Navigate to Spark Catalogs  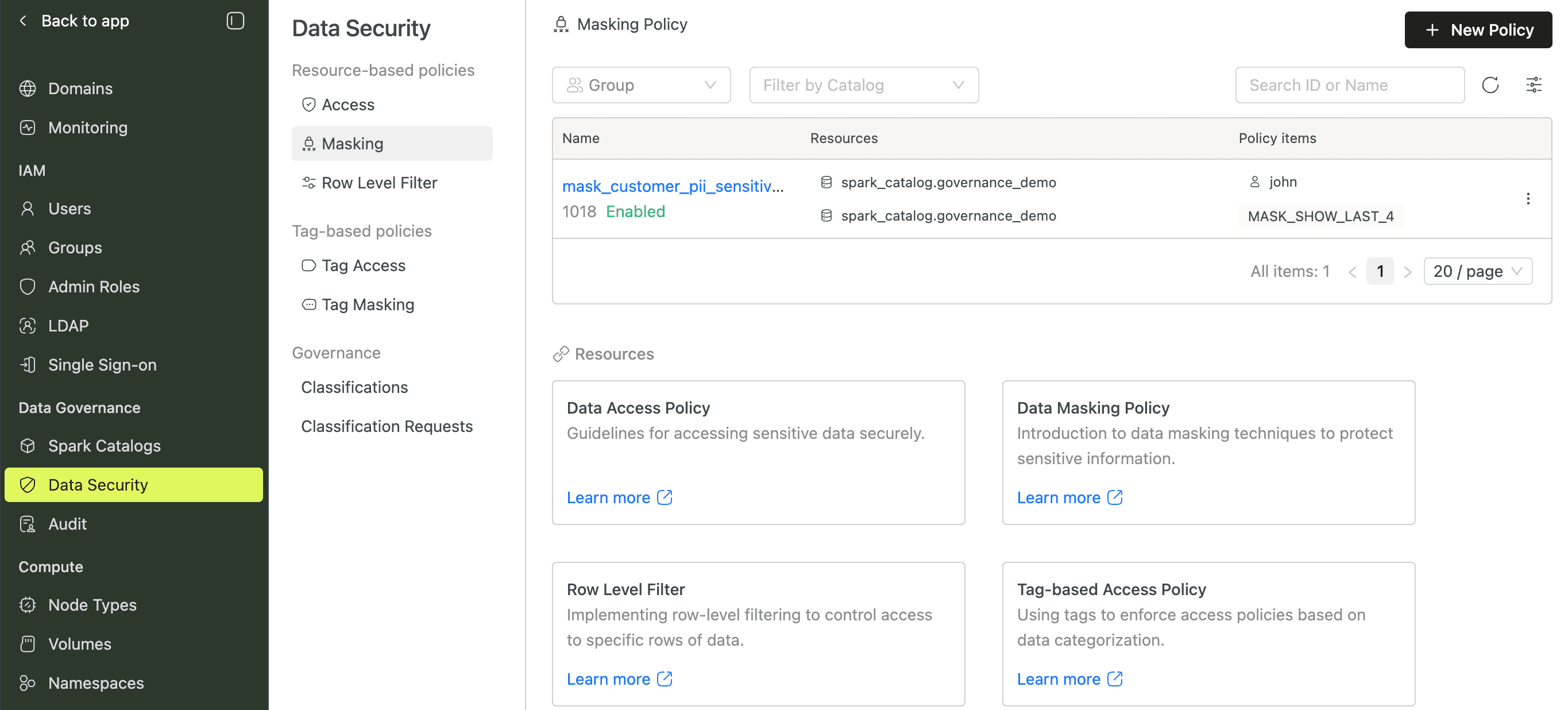click(x=104, y=445)
